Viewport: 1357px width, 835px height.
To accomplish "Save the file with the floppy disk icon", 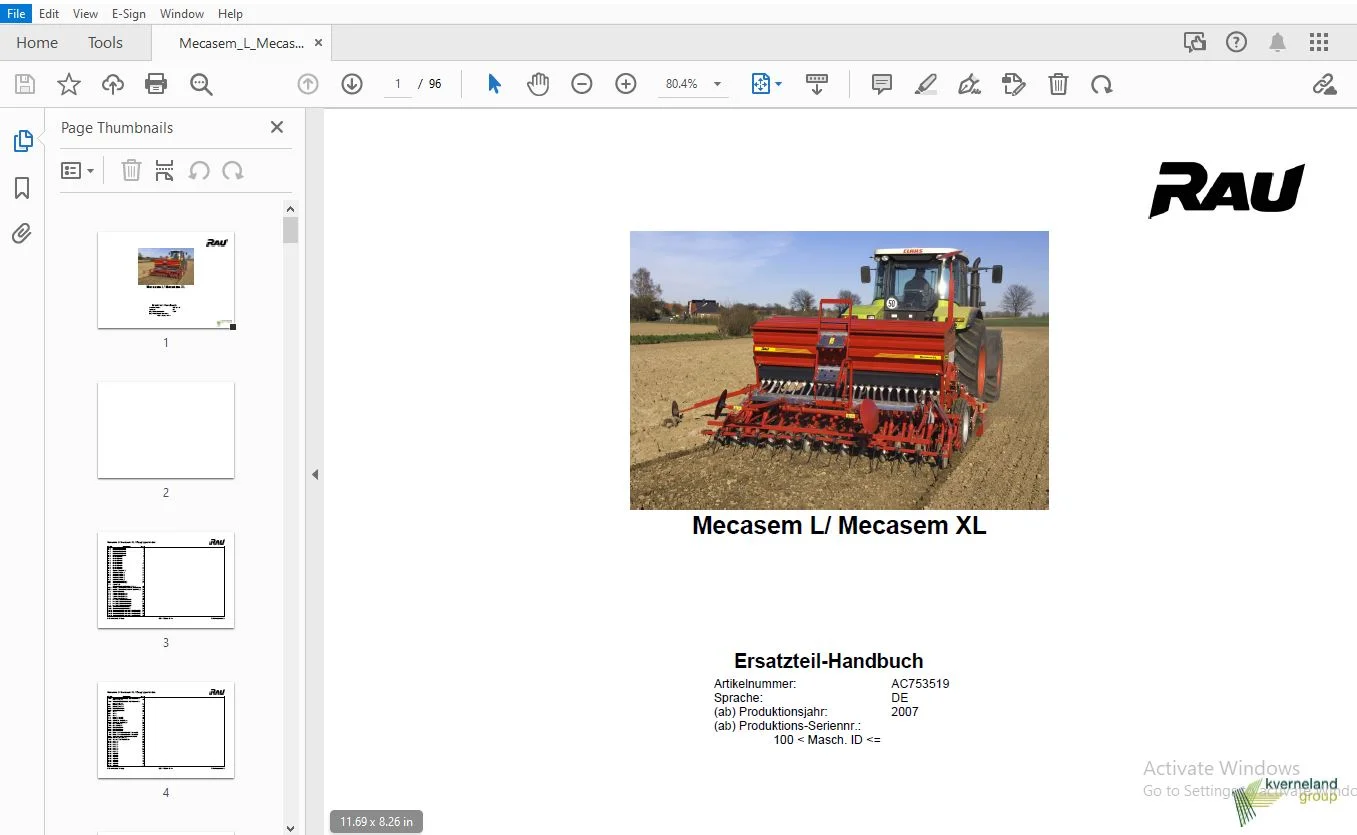I will pyautogui.click(x=24, y=85).
